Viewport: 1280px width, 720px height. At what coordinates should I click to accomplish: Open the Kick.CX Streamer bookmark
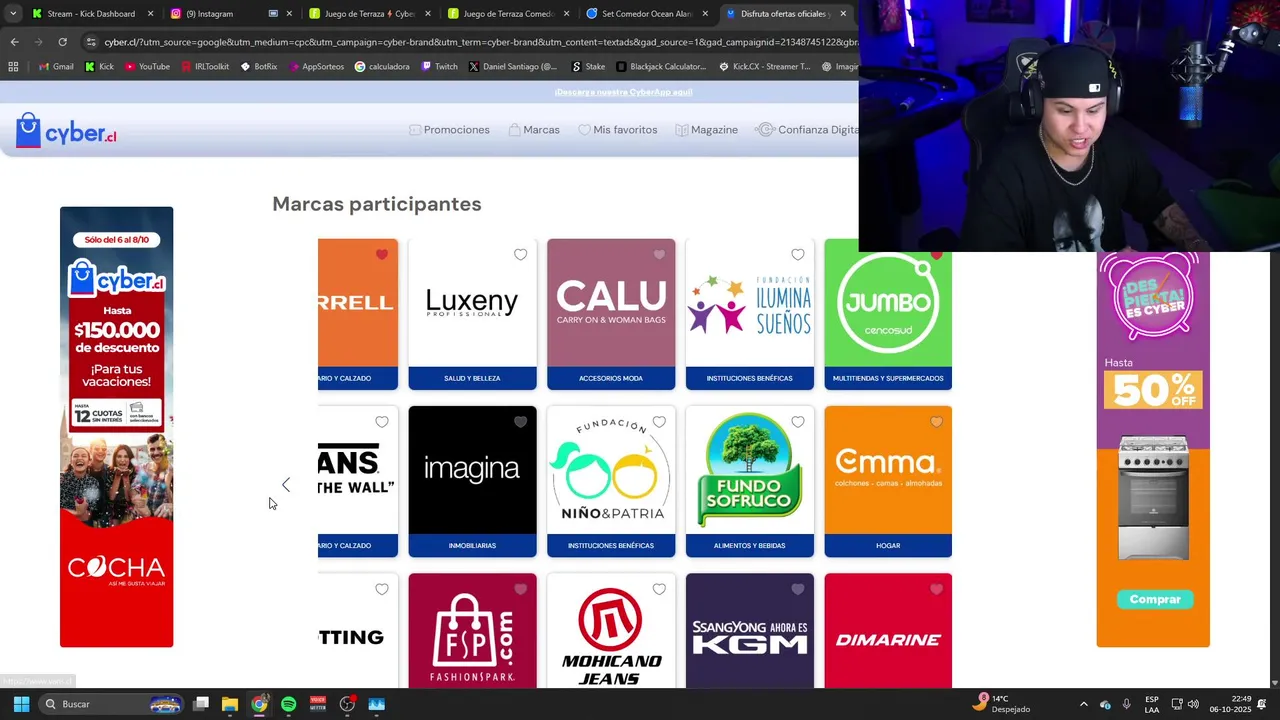point(765,67)
